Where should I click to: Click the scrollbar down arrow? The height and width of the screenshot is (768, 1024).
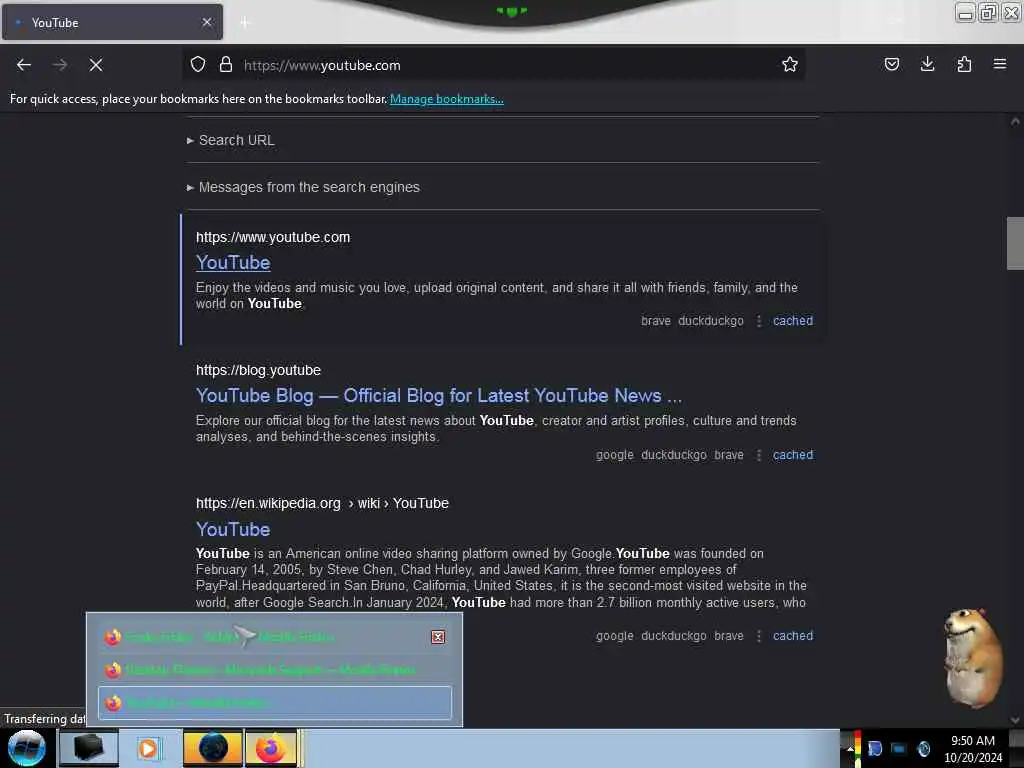[1015, 720]
